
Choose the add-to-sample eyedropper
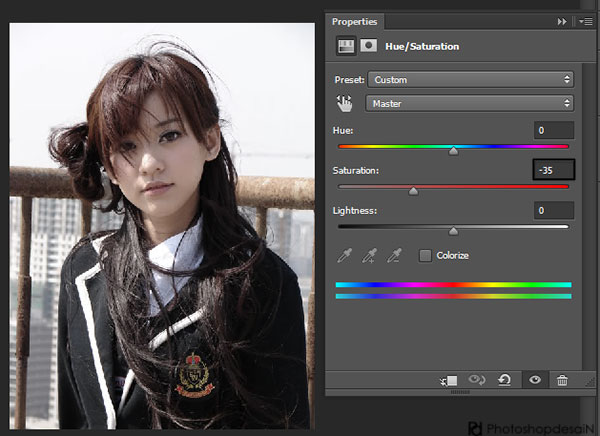pyautogui.click(x=369, y=256)
